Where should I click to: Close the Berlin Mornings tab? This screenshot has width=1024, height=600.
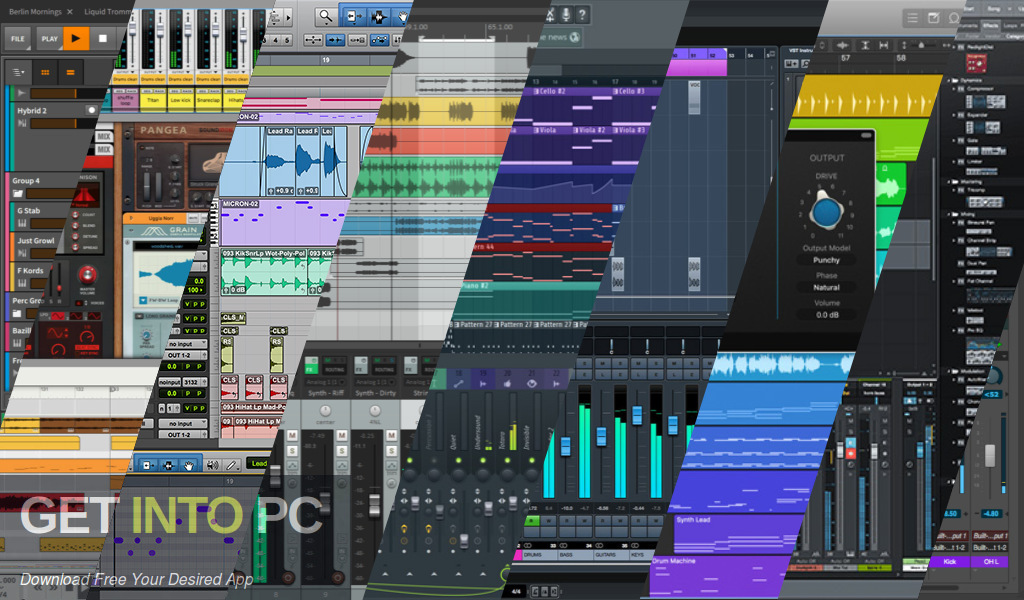70,12
